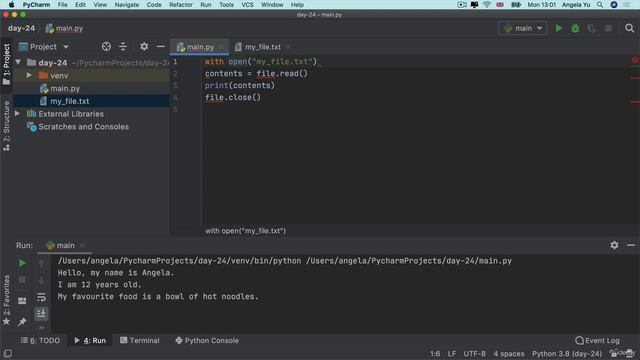The width and height of the screenshot is (640, 360).
Task: Open the Refactor menu
Action: (181, 5)
